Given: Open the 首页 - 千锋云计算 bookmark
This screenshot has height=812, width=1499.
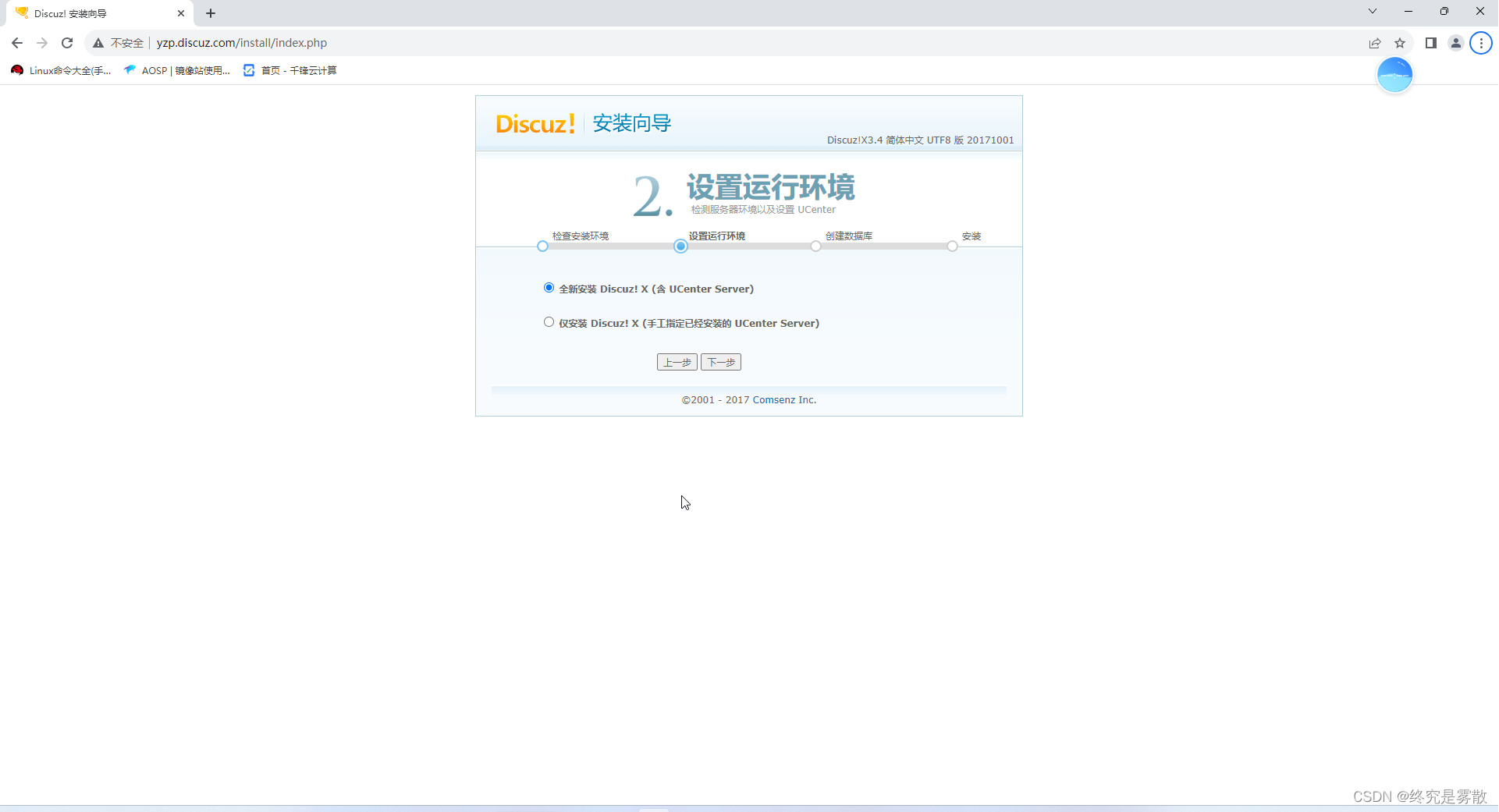Looking at the screenshot, I should [290, 70].
